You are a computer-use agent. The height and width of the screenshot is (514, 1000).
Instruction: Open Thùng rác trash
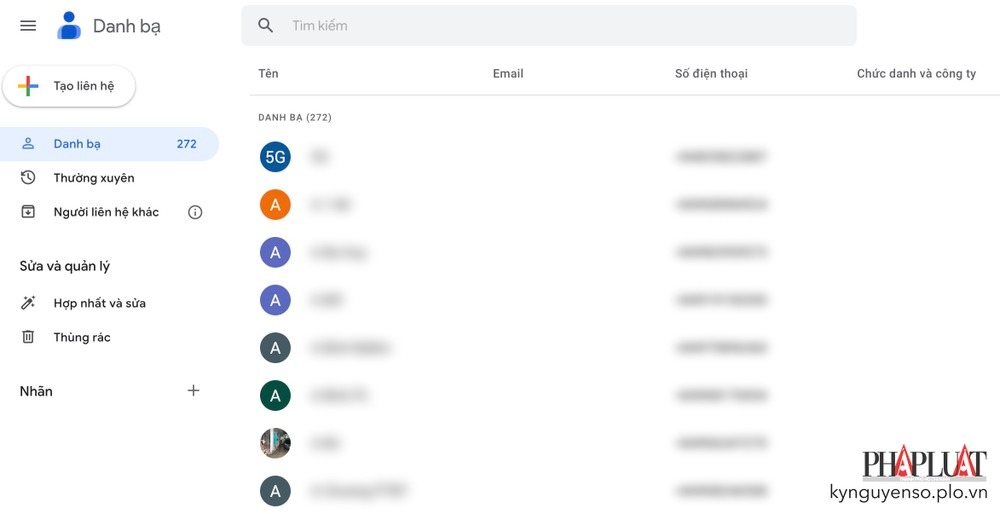(x=82, y=337)
